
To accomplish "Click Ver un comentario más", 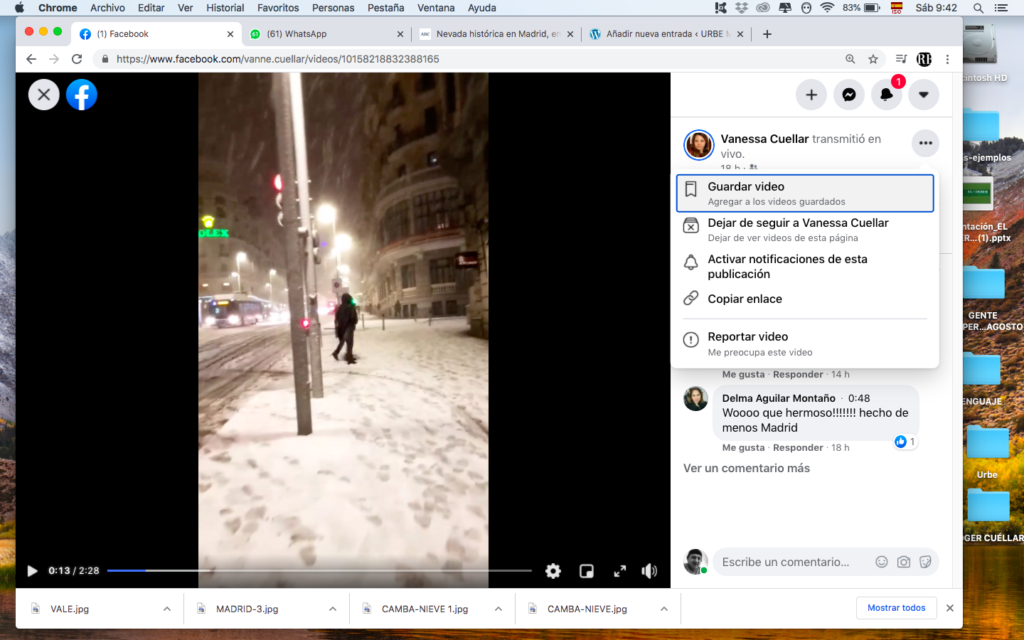I will [746, 468].
